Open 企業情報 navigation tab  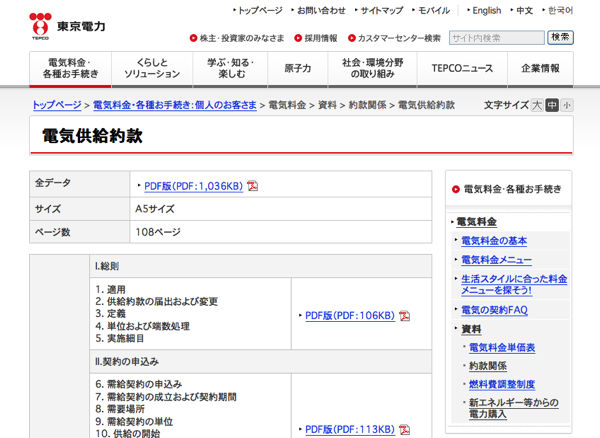(540, 68)
